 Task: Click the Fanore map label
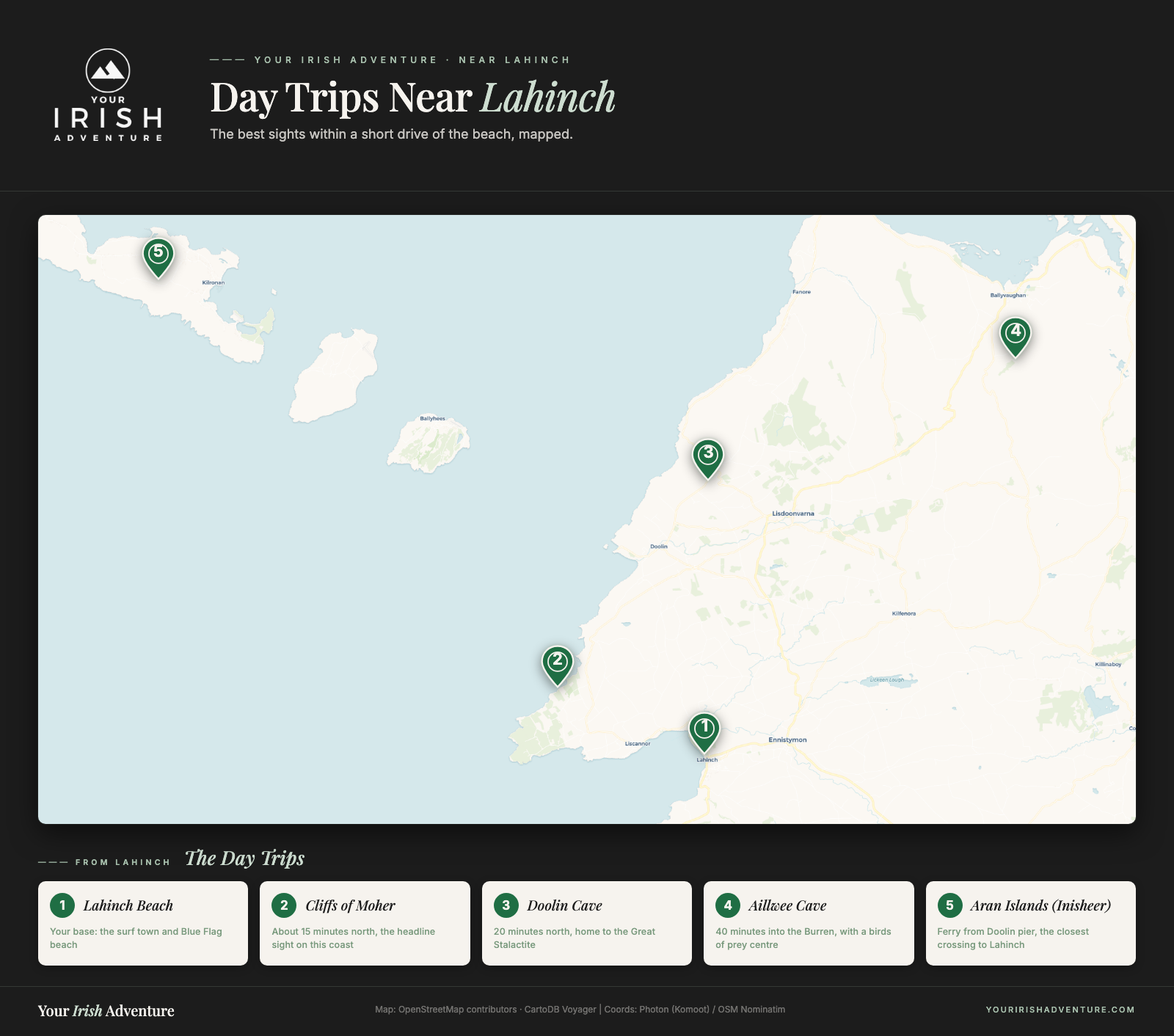[801, 292]
